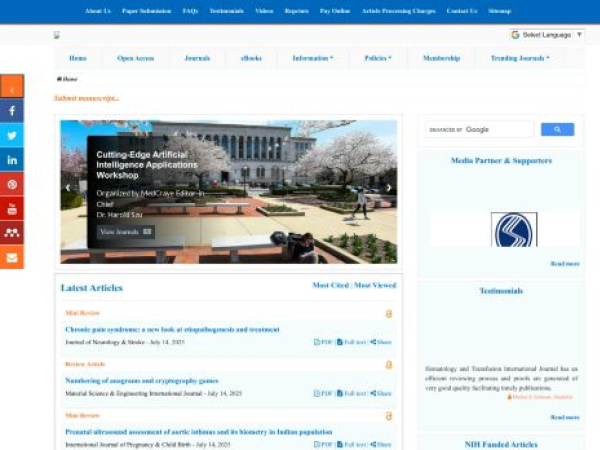Image resolution: width=600 pixels, height=450 pixels.
Task: Open the eBooks navigation tab
Action: click(251, 58)
